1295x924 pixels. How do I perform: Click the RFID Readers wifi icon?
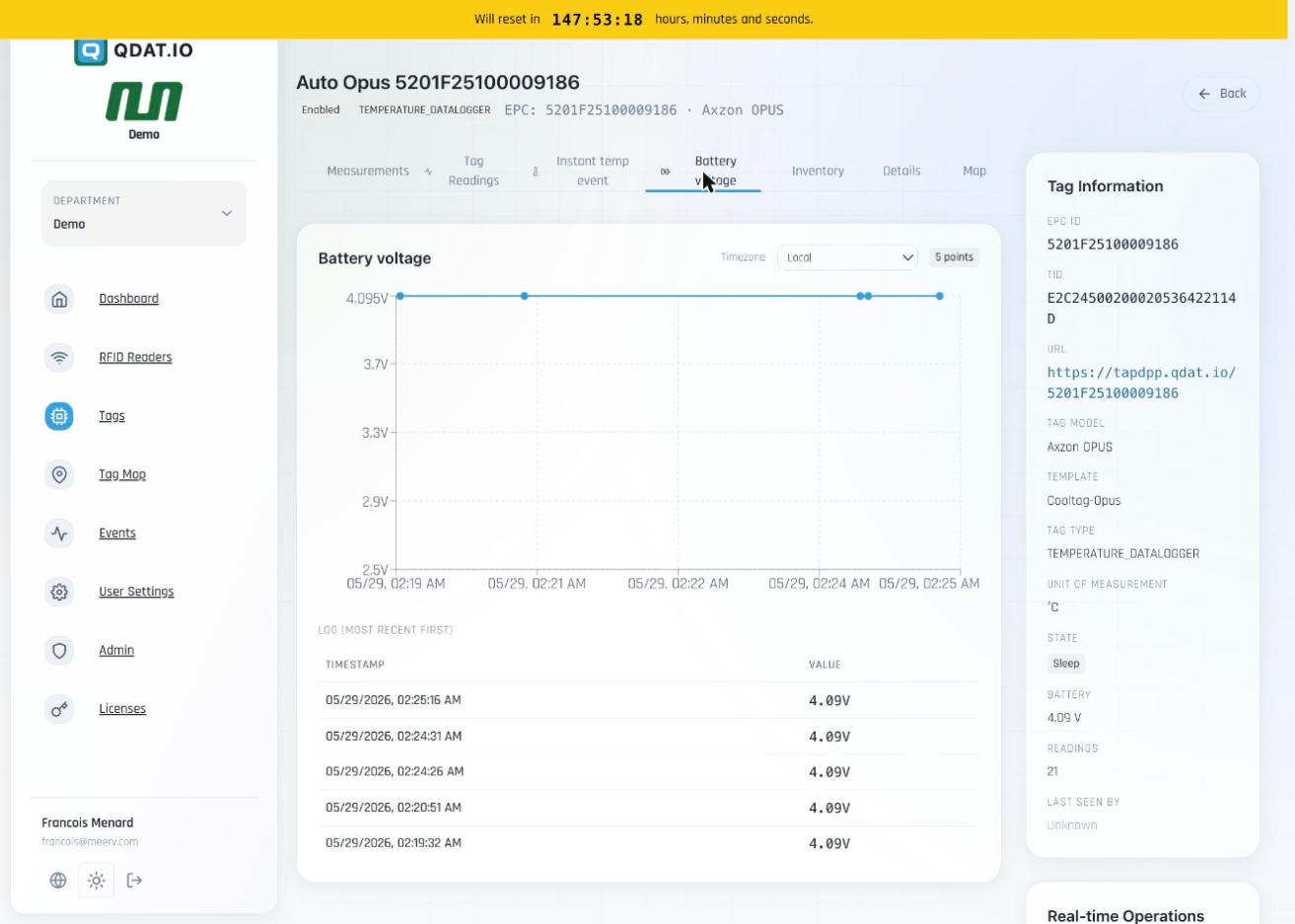[x=59, y=357]
